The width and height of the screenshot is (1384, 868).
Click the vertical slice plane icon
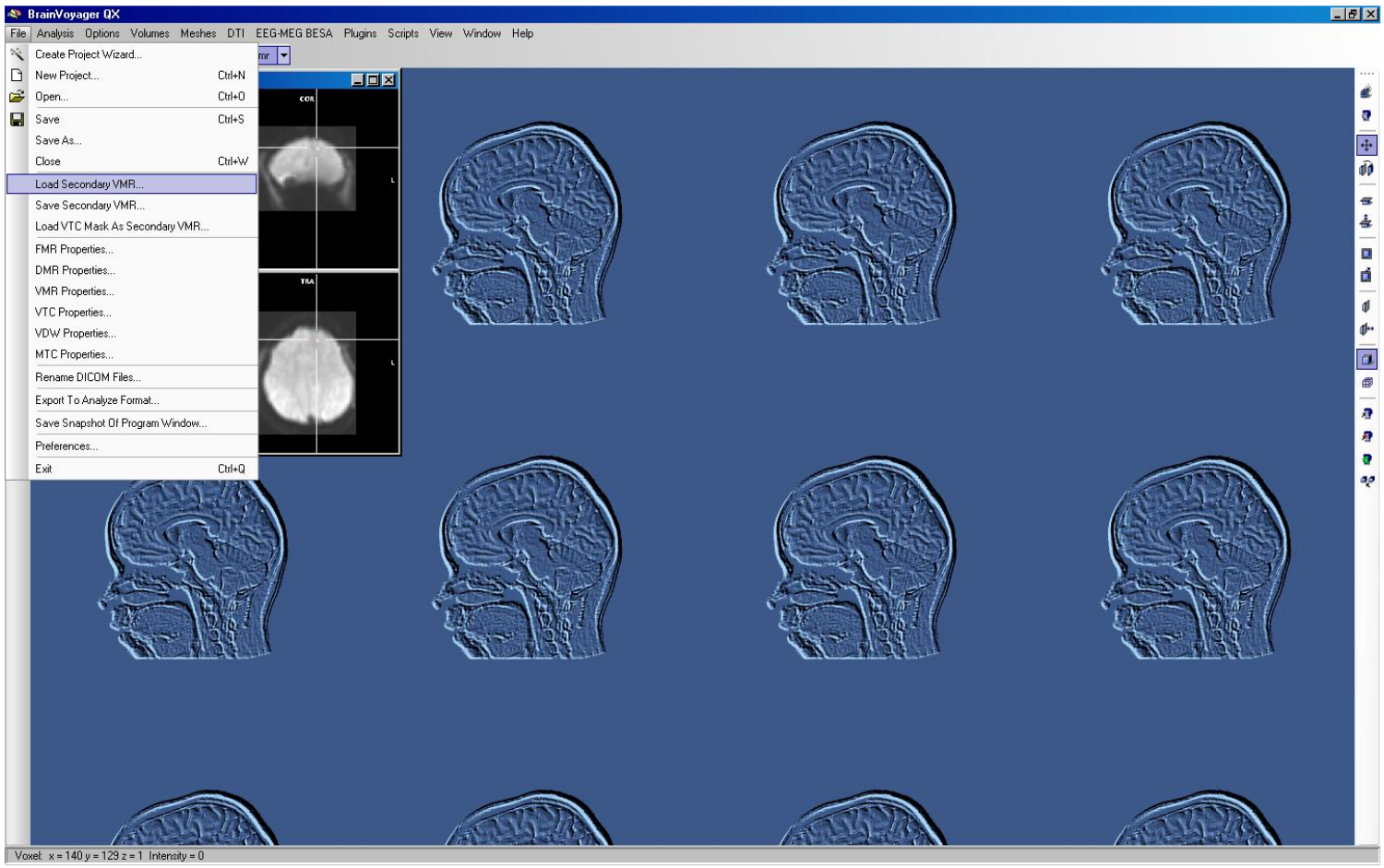[1366, 306]
